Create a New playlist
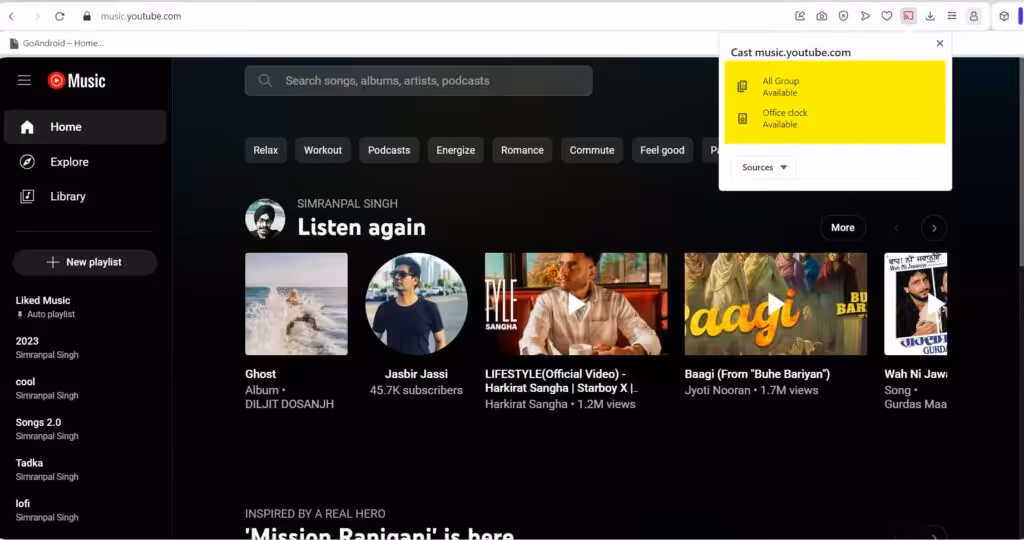 [x=85, y=262]
